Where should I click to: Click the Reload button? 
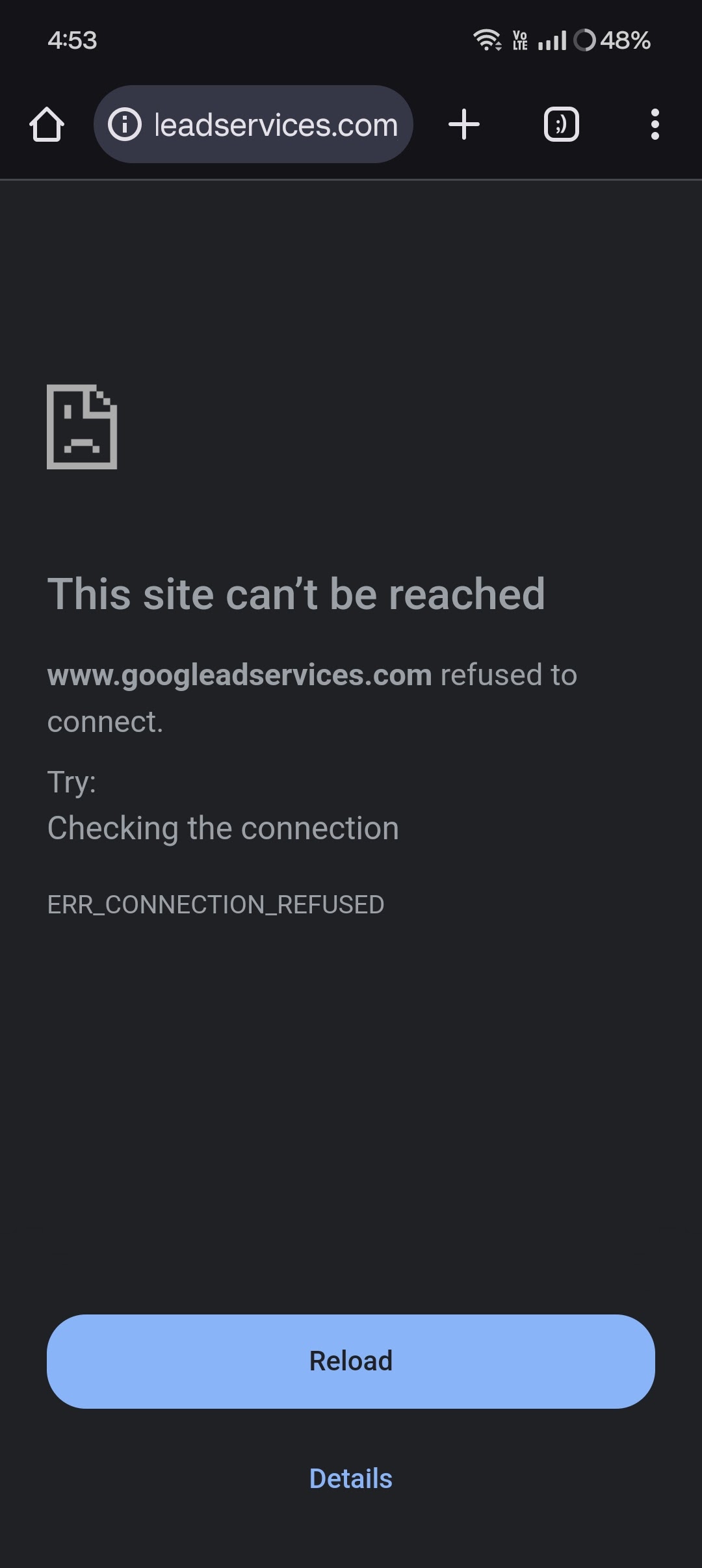pyautogui.click(x=351, y=1361)
